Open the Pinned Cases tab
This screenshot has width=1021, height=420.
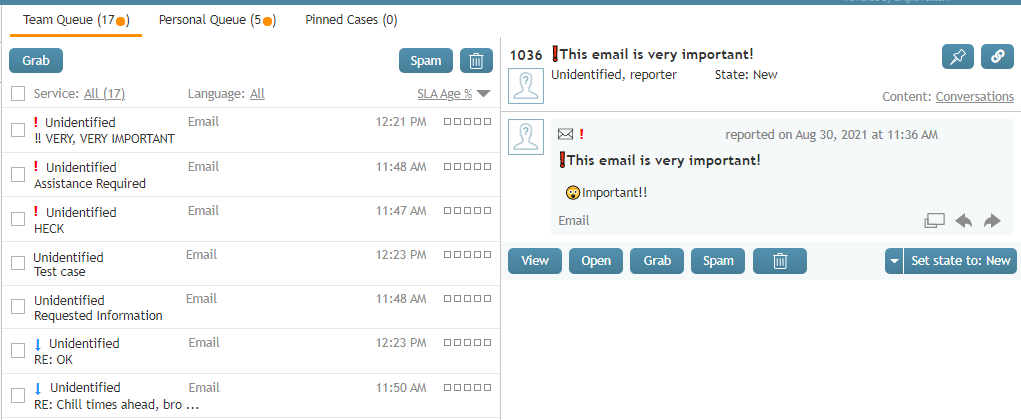tap(351, 20)
